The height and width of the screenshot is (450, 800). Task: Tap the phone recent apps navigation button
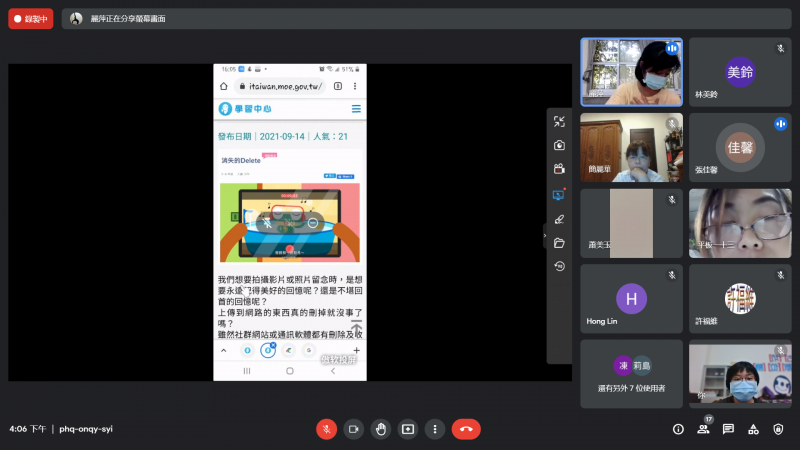coord(247,371)
